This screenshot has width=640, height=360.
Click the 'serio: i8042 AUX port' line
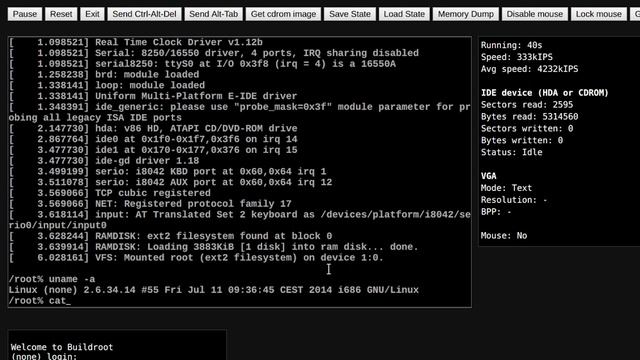[170, 182]
